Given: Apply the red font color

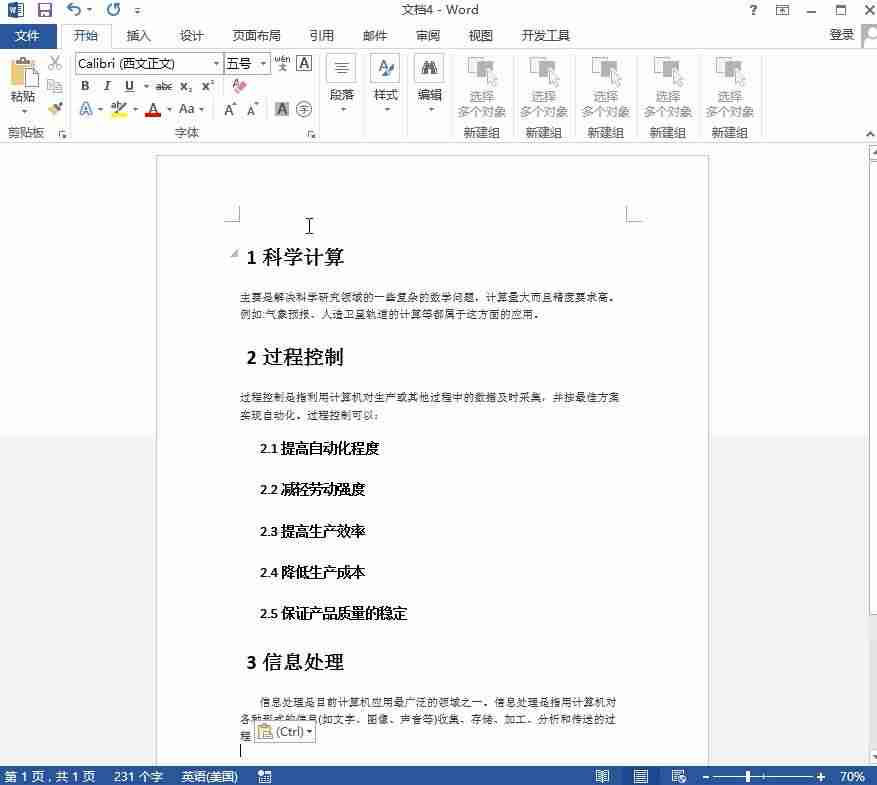Looking at the screenshot, I should pyautogui.click(x=153, y=109).
